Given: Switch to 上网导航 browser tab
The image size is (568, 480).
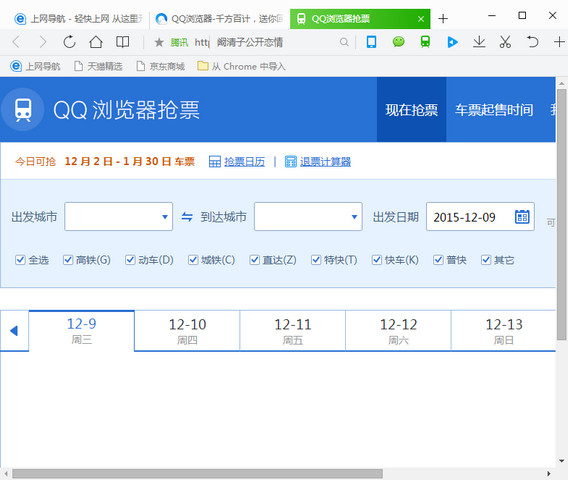Looking at the screenshot, I should point(79,18).
